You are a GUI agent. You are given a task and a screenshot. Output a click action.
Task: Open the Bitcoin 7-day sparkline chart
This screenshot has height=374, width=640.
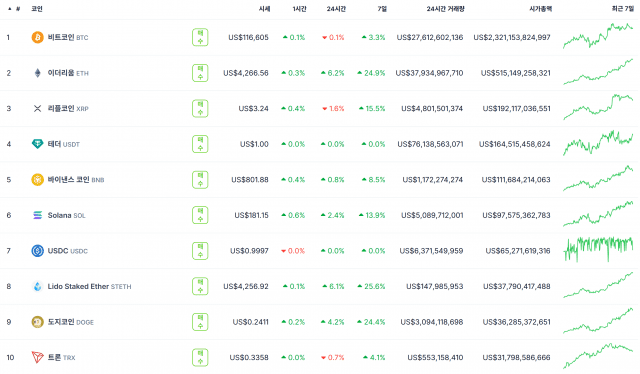click(x=598, y=36)
